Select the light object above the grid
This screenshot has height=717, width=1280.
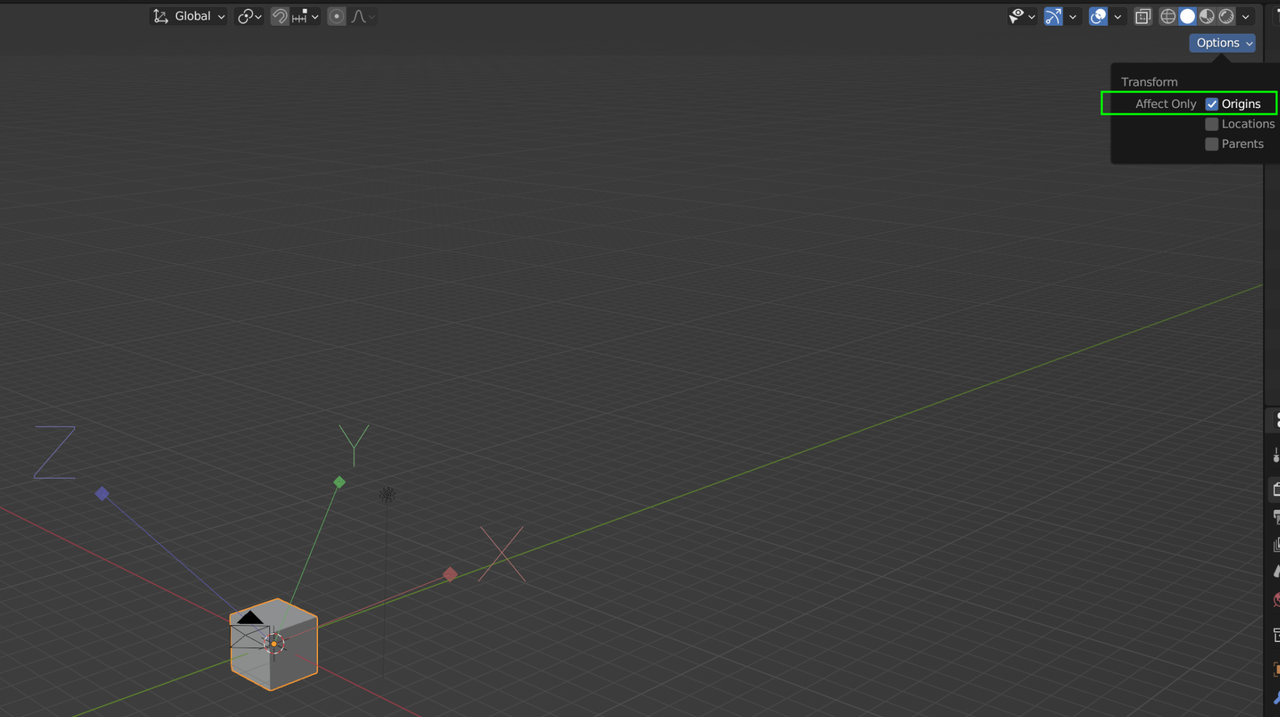[x=387, y=494]
